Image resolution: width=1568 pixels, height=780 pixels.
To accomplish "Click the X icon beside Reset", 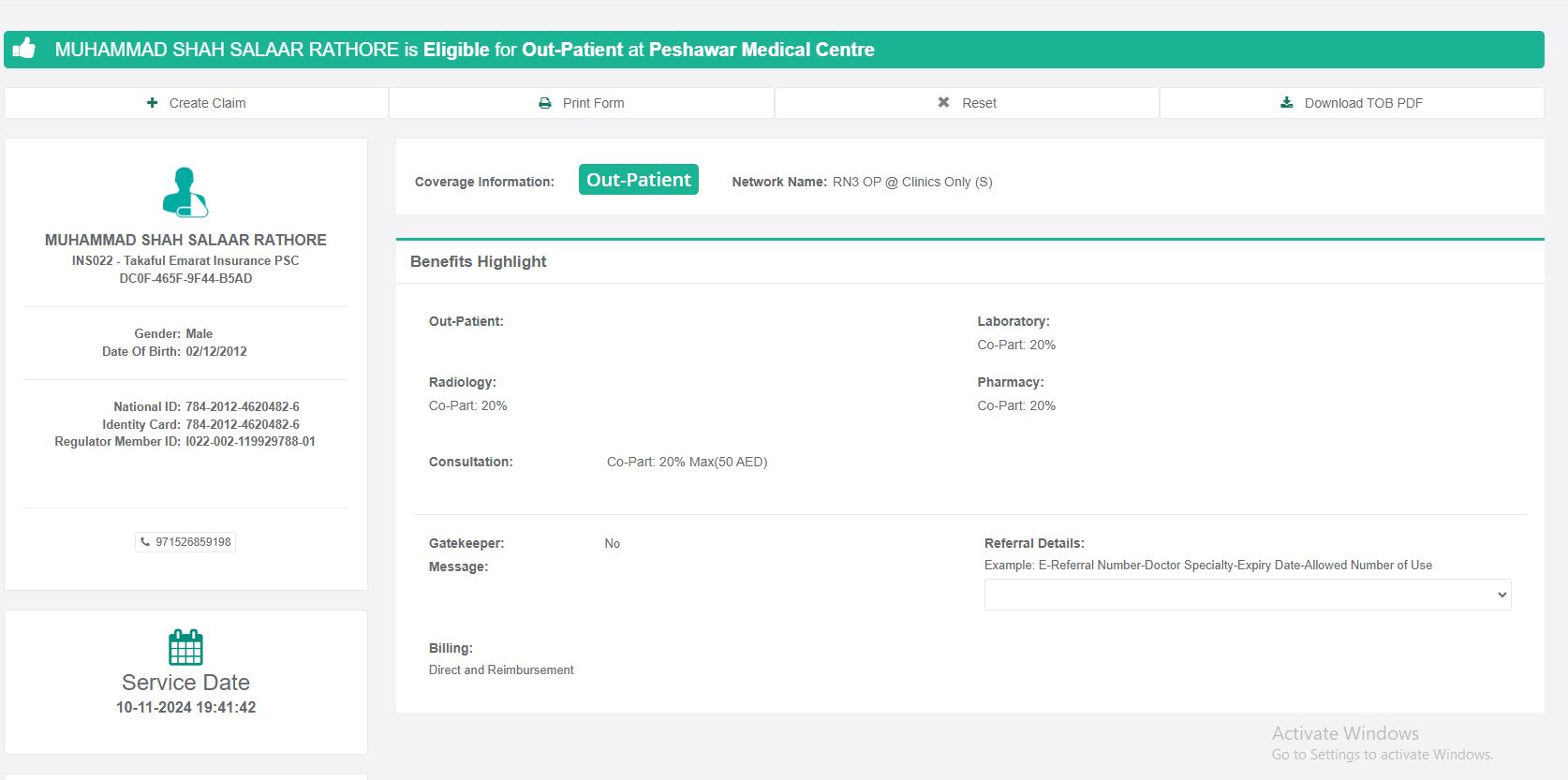I will [943, 103].
